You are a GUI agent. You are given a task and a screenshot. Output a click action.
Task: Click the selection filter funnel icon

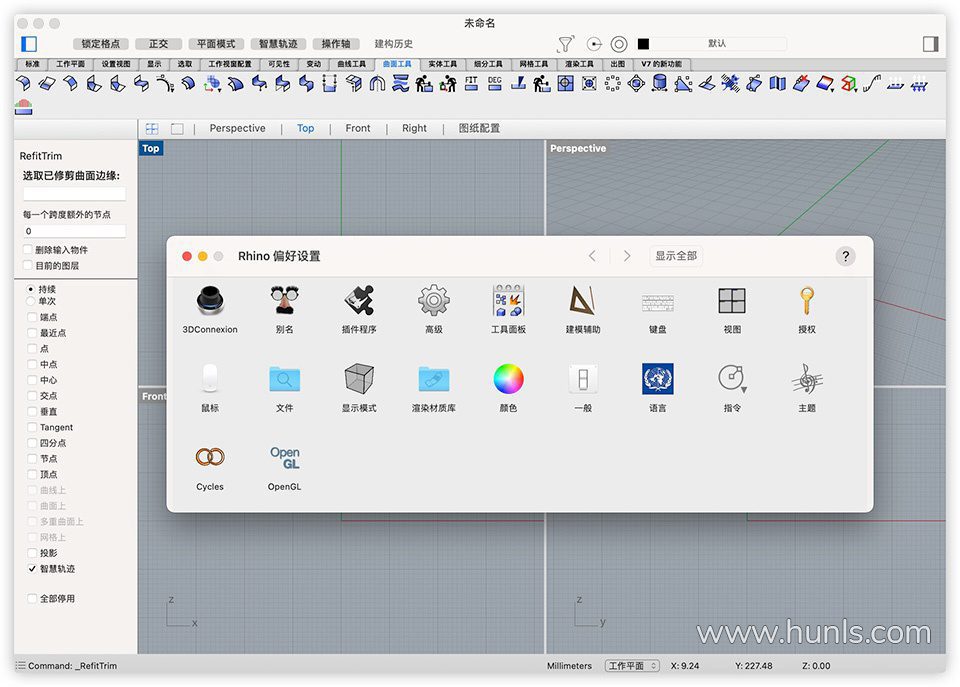pos(566,43)
